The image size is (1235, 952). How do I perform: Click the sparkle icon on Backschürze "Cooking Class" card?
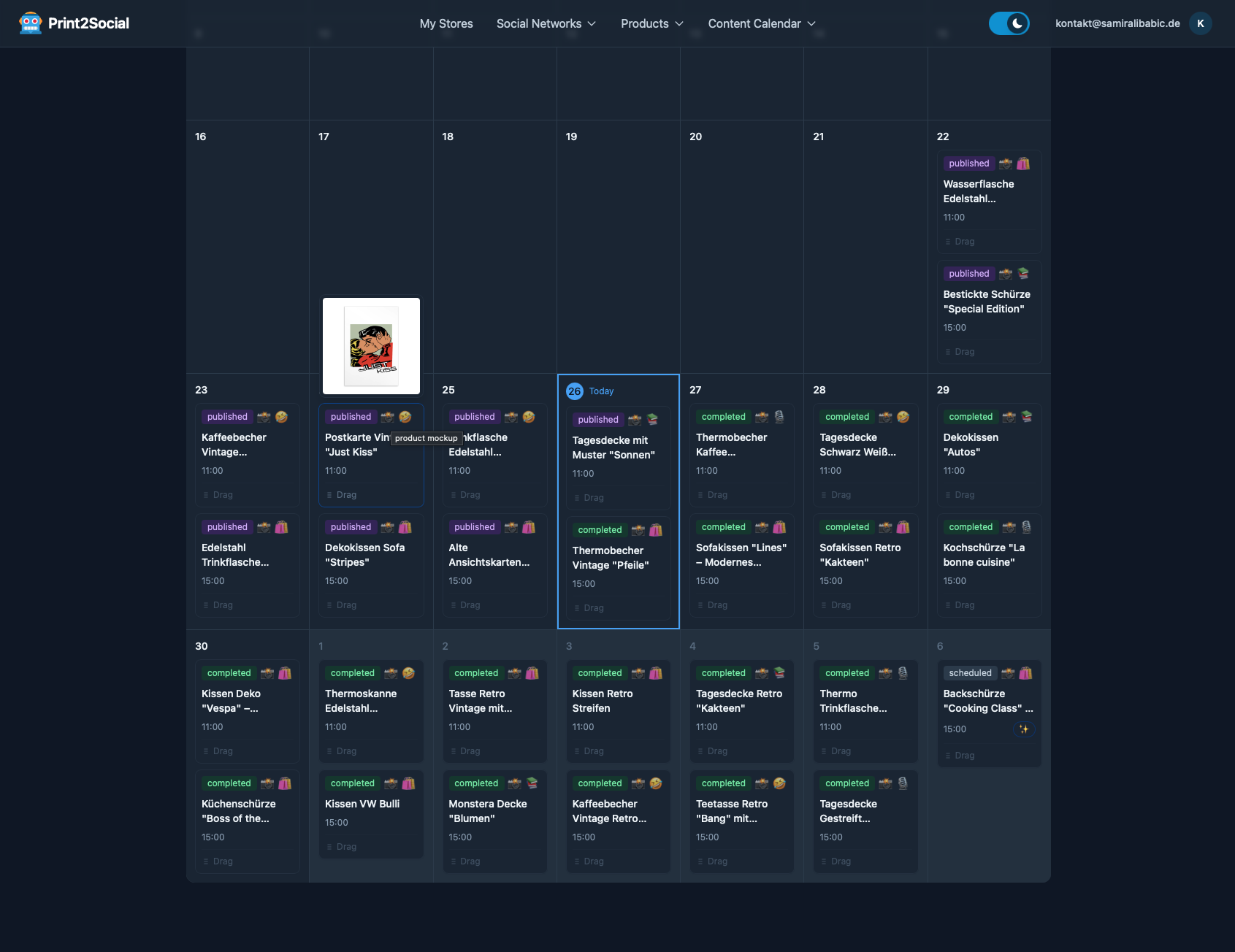point(1025,729)
